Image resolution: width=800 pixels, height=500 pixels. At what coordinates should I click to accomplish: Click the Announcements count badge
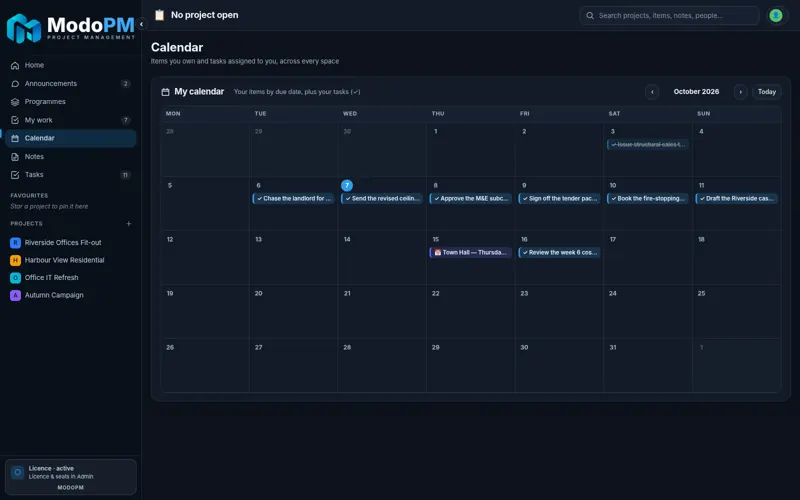(126, 84)
